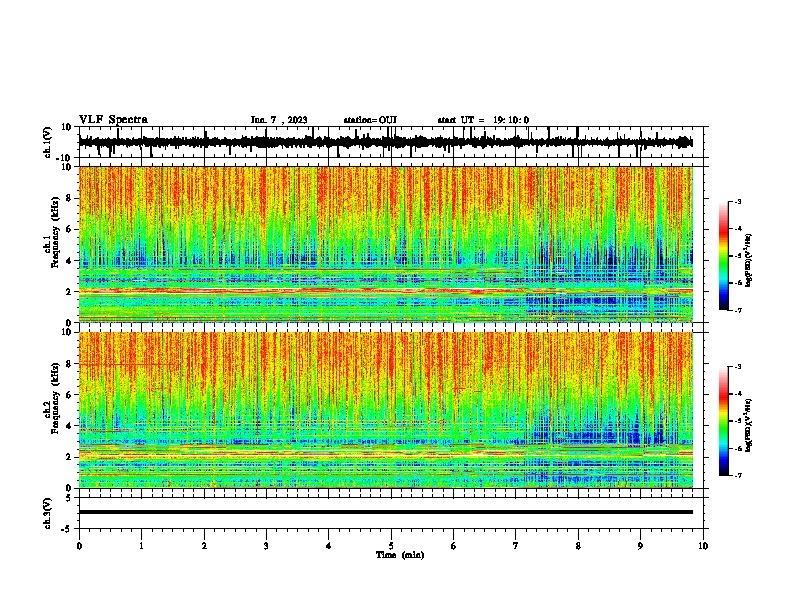
Task: Click time axis tick label 2
Action: pyautogui.click(x=204, y=546)
